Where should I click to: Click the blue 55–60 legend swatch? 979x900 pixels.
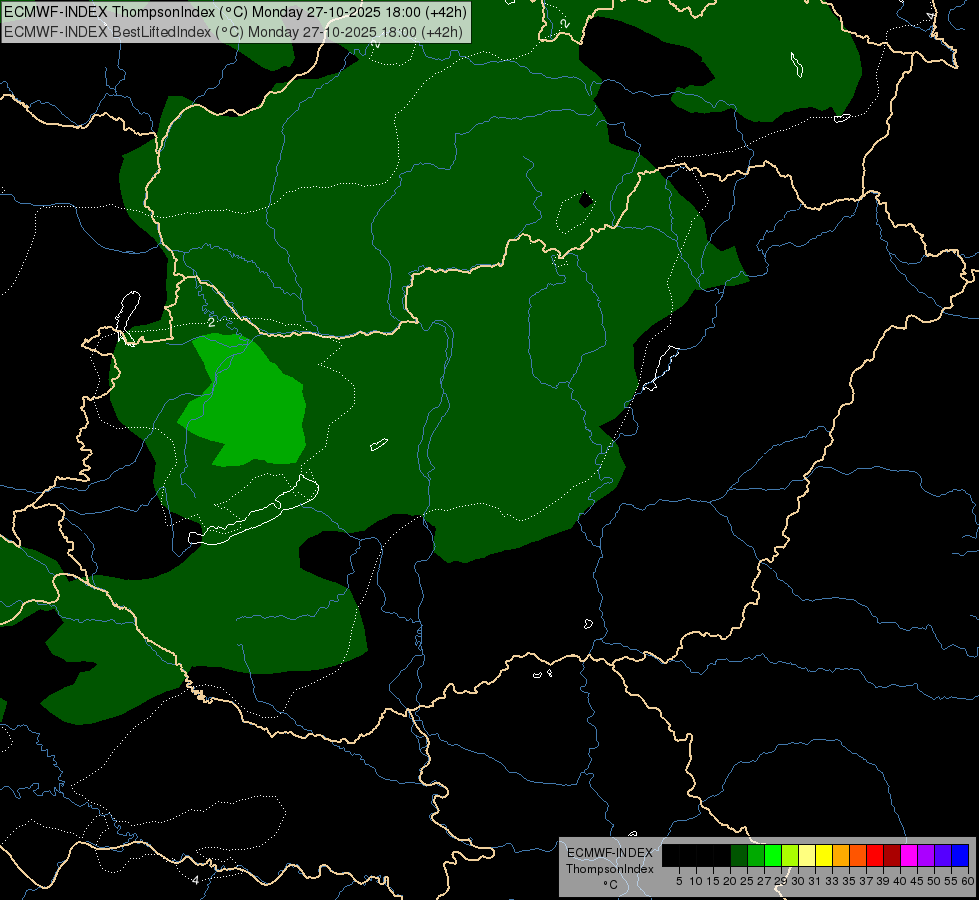(x=960, y=855)
